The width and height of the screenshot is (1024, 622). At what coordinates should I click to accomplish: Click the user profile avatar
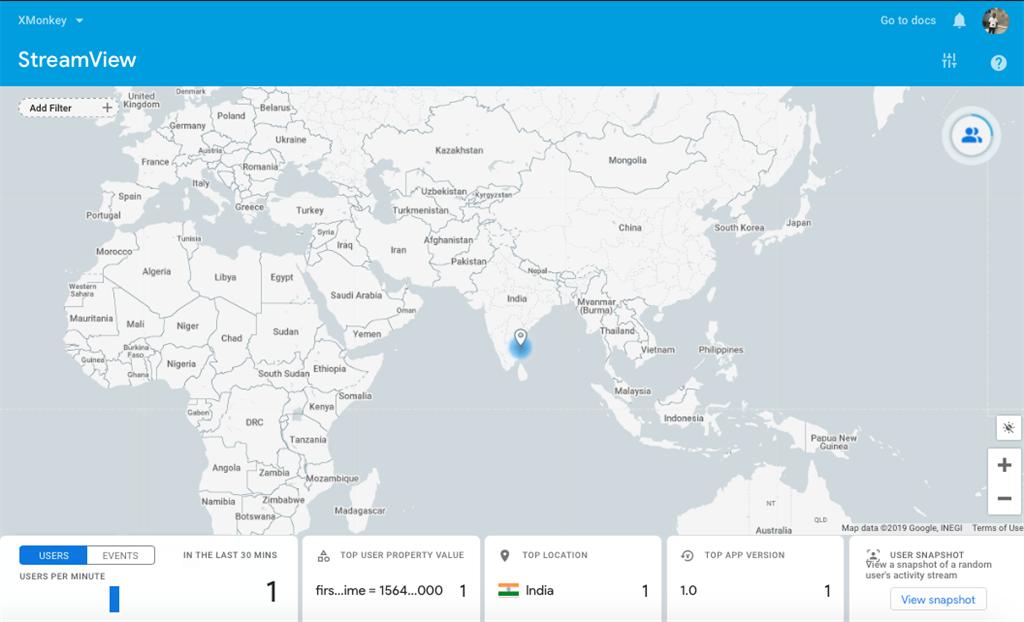[x=995, y=21]
